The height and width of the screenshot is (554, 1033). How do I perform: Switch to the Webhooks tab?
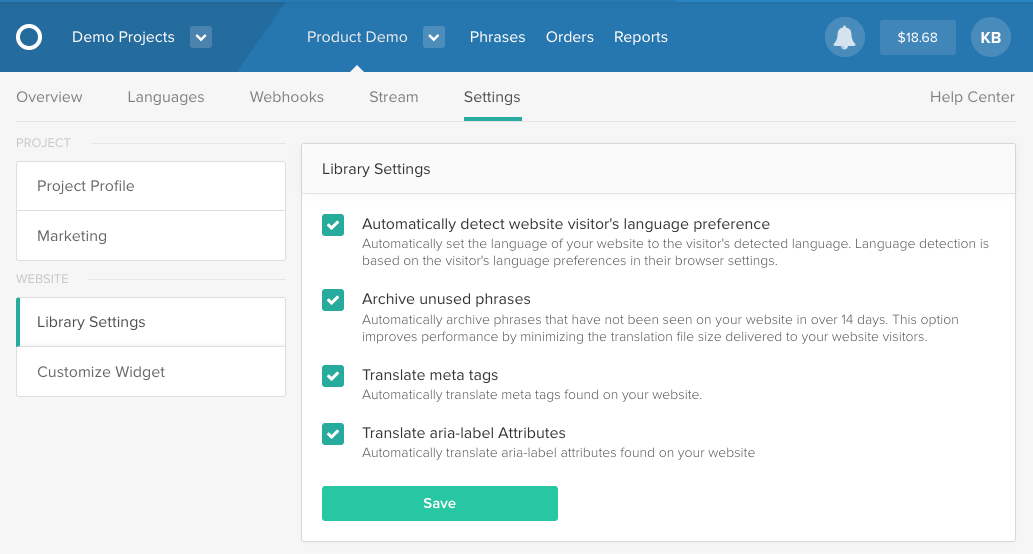[287, 97]
